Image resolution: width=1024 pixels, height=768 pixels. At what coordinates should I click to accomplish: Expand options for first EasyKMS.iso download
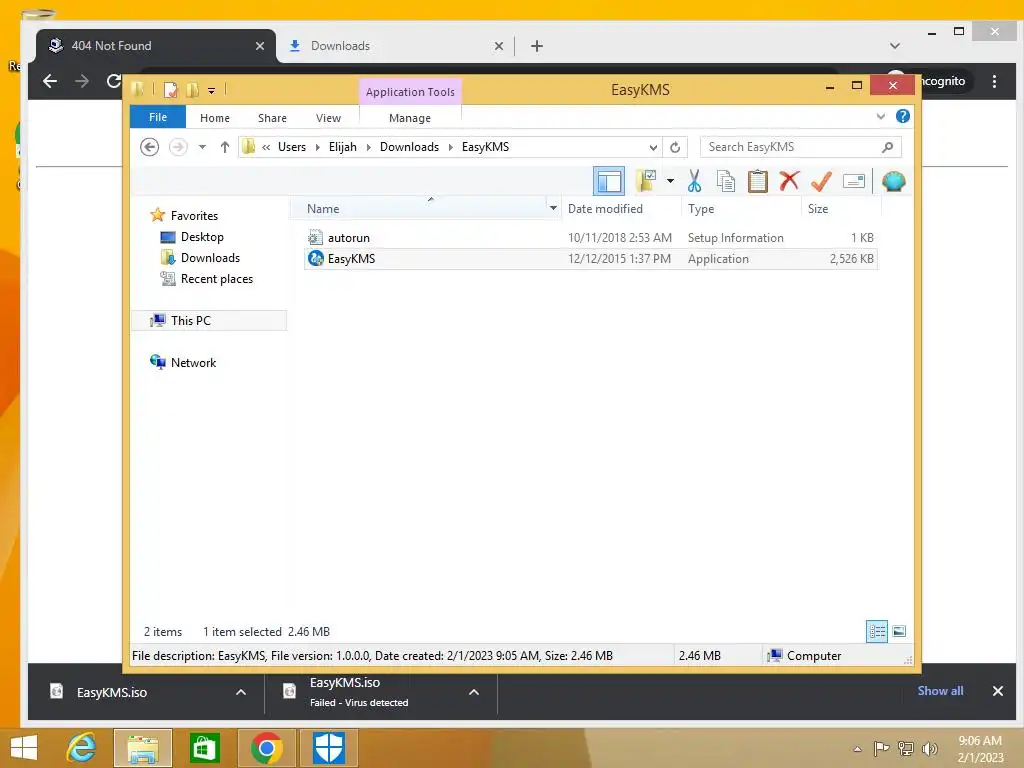point(241,692)
